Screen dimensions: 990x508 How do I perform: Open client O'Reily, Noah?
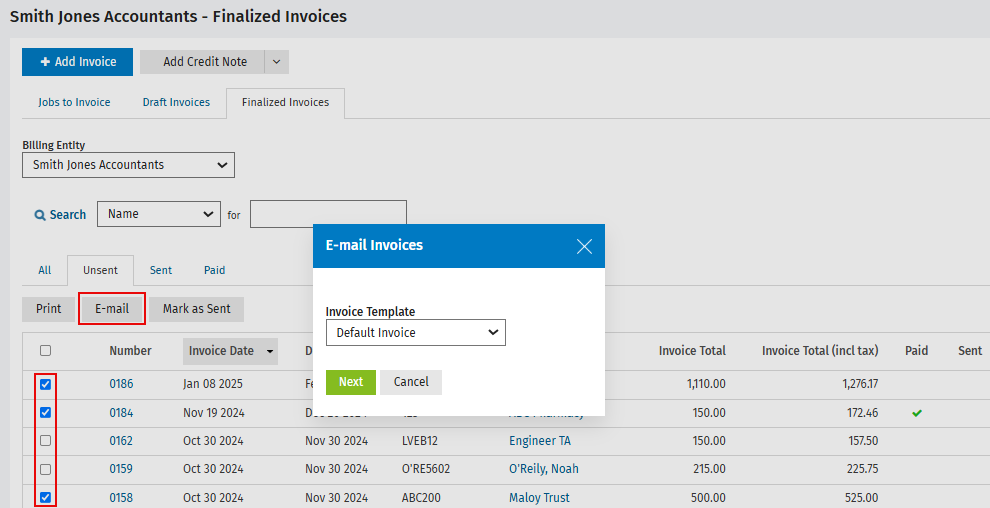544,469
